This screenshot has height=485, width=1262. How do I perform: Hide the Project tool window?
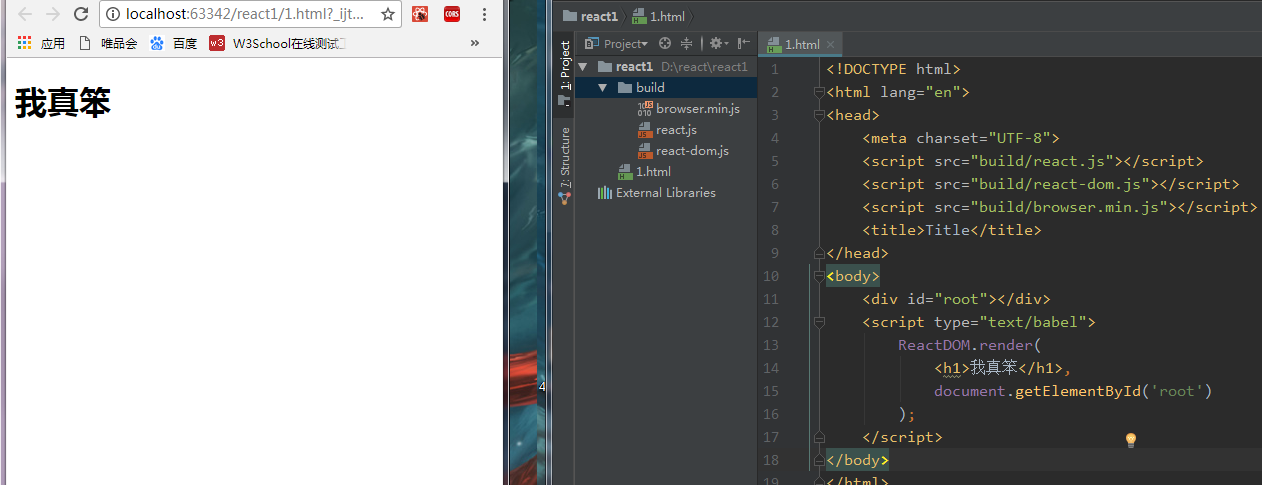pyautogui.click(x=743, y=44)
